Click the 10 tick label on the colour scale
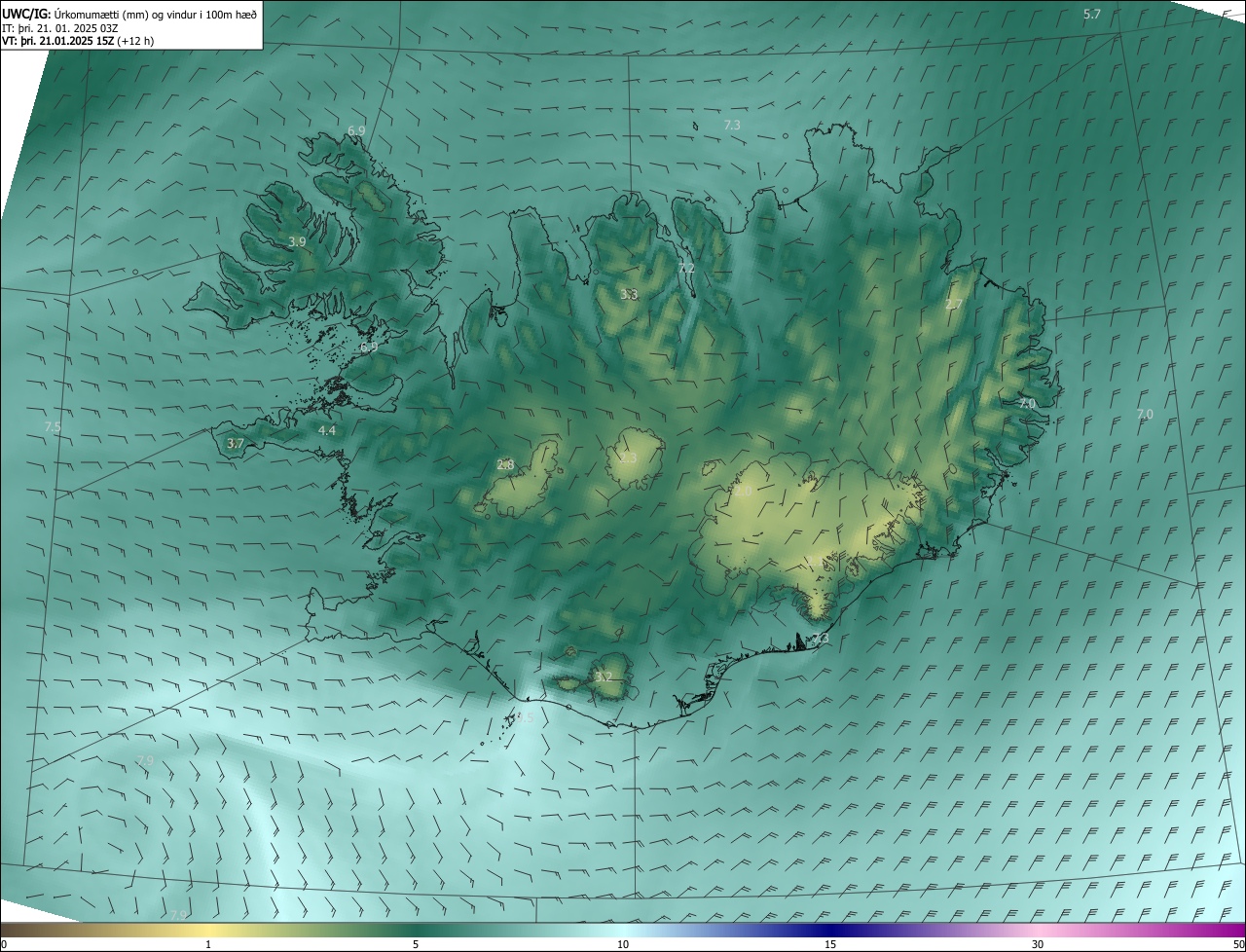The image size is (1246, 952). click(623, 944)
